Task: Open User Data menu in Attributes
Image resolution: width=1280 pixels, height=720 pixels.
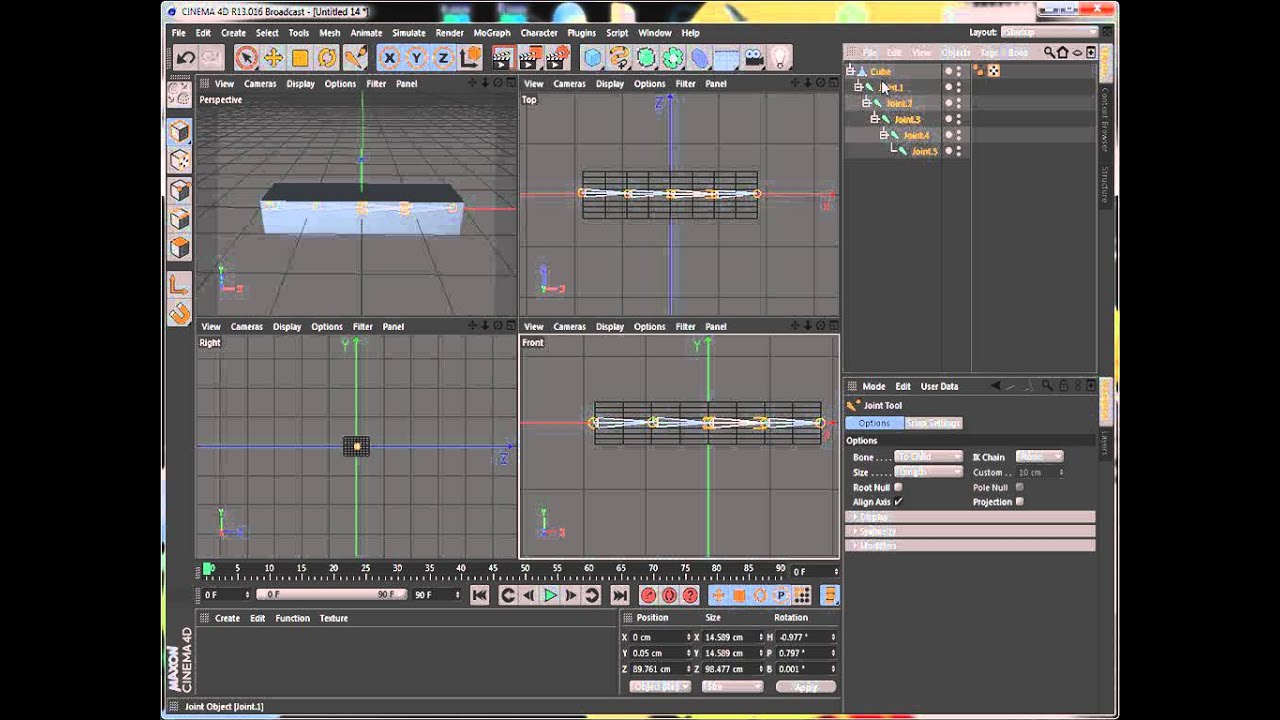Action: [x=939, y=386]
